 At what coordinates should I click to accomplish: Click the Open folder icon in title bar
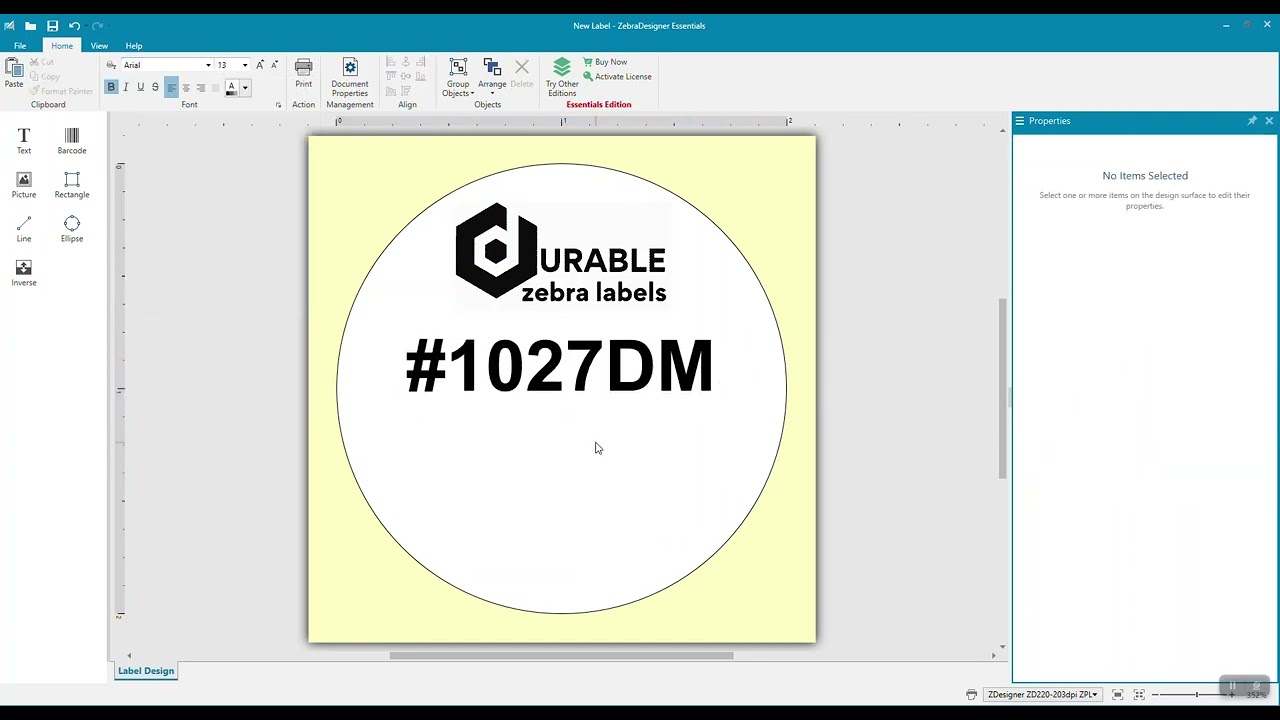[31, 26]
